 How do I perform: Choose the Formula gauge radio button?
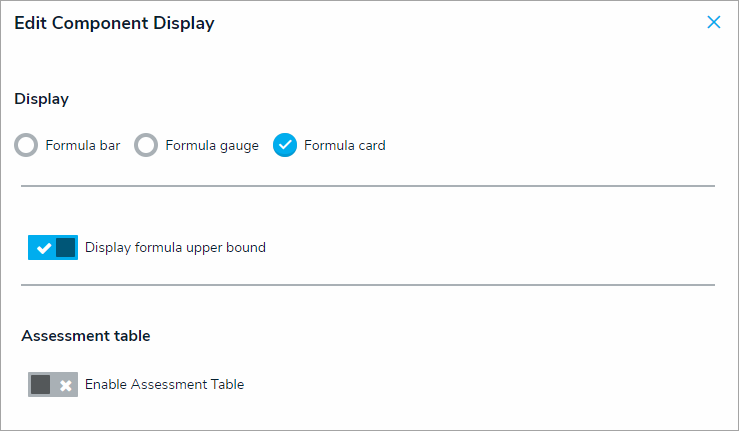click(x=146, y=146)
